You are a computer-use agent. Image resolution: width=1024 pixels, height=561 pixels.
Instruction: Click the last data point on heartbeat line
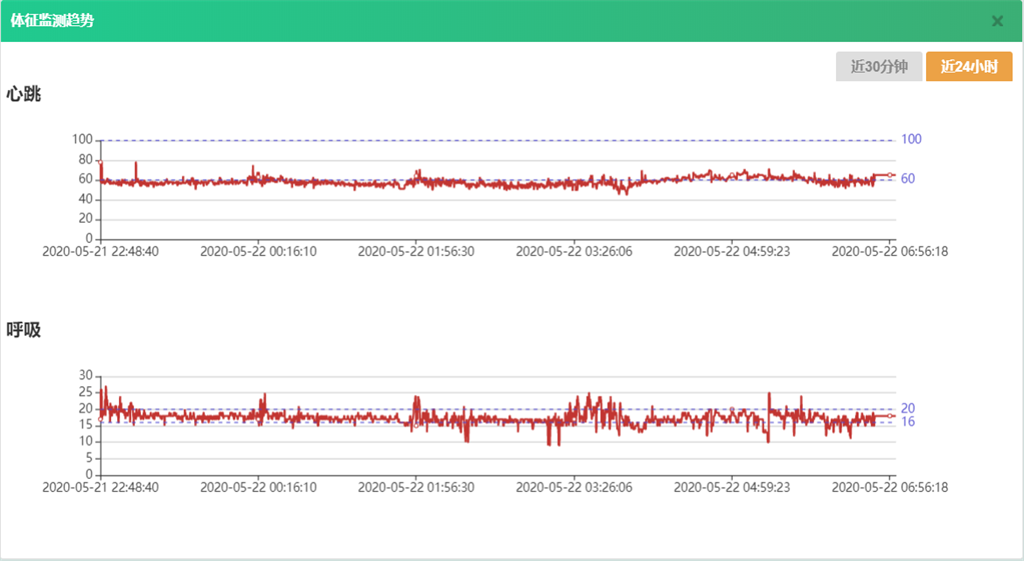pyautogui.click(x=891, y=175)
